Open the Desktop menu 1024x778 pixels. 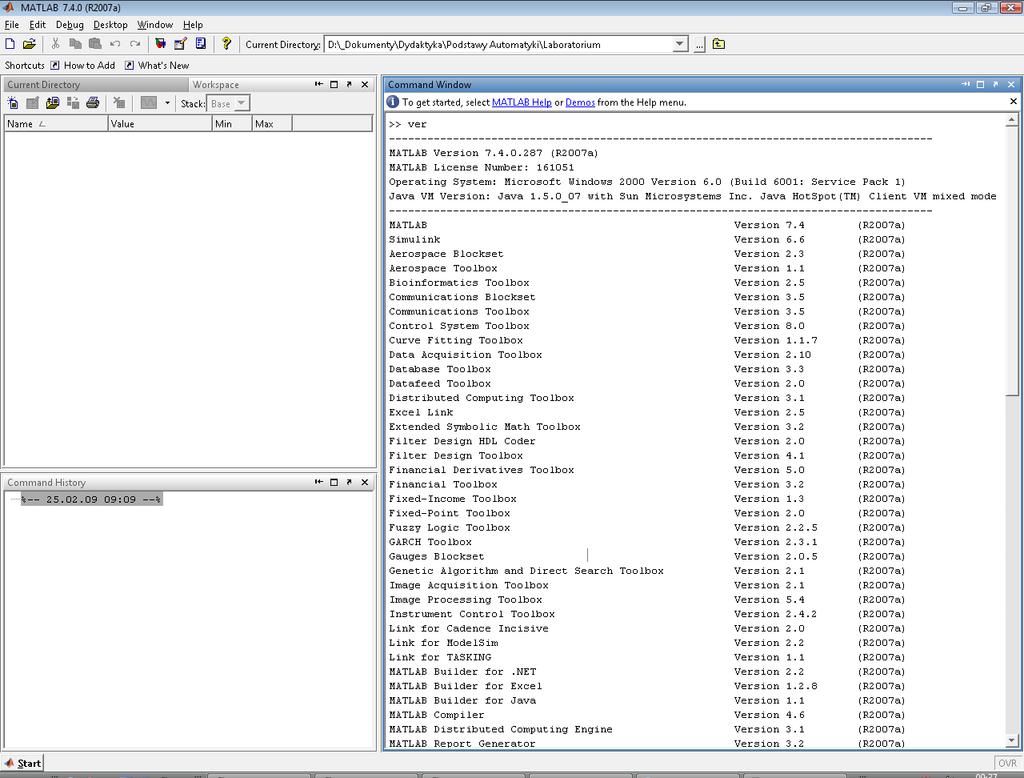point(110,24)
